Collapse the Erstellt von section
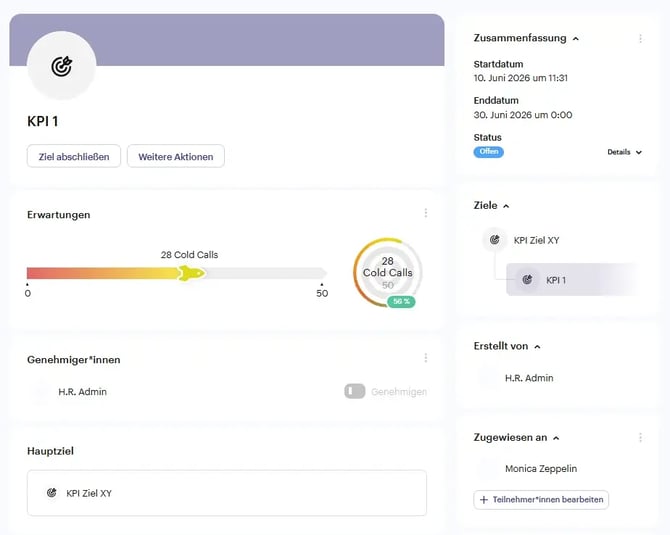 point(537,347)
